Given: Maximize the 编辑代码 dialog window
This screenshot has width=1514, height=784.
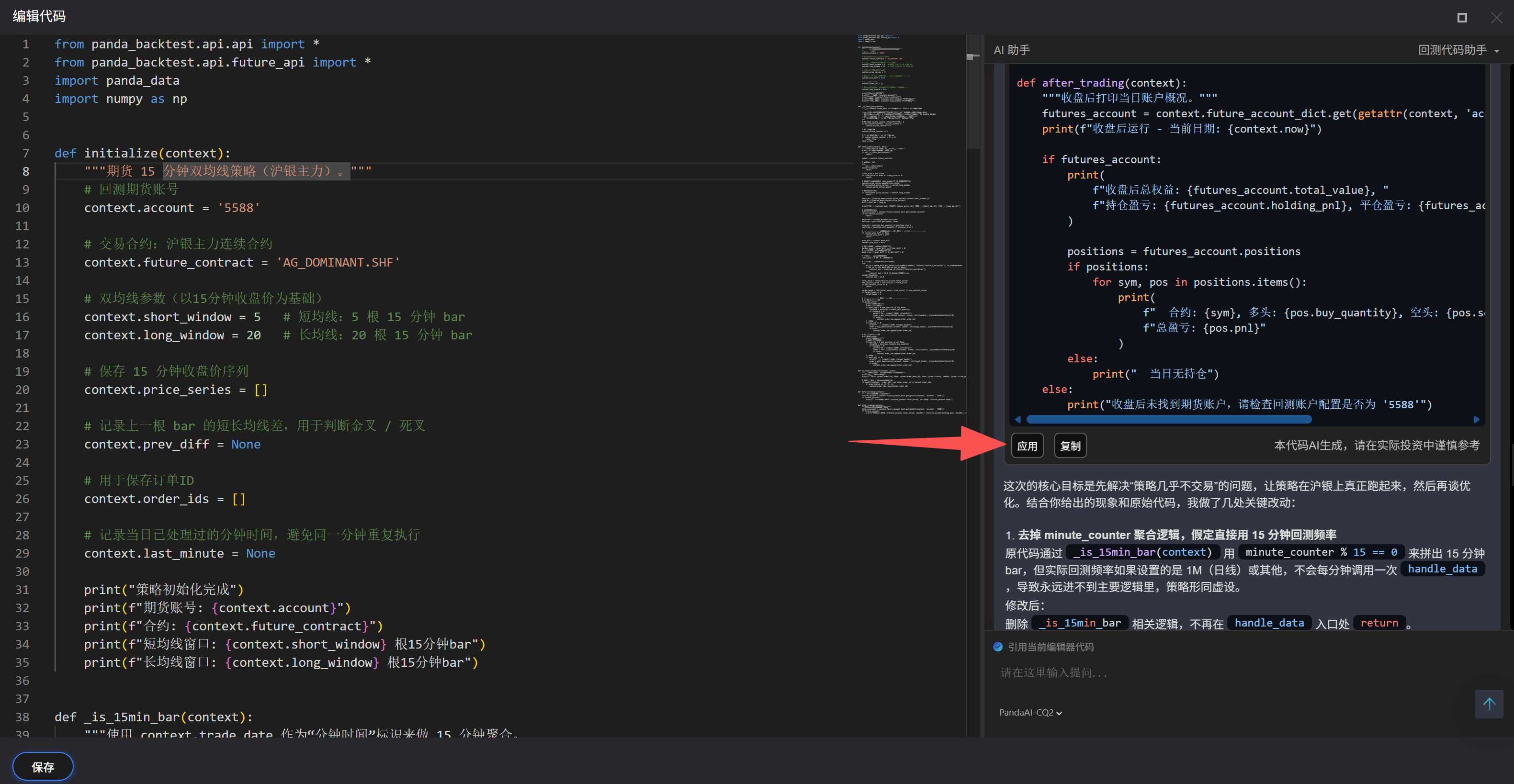Looking at the screenshot, I should (x=1462, y=18).
